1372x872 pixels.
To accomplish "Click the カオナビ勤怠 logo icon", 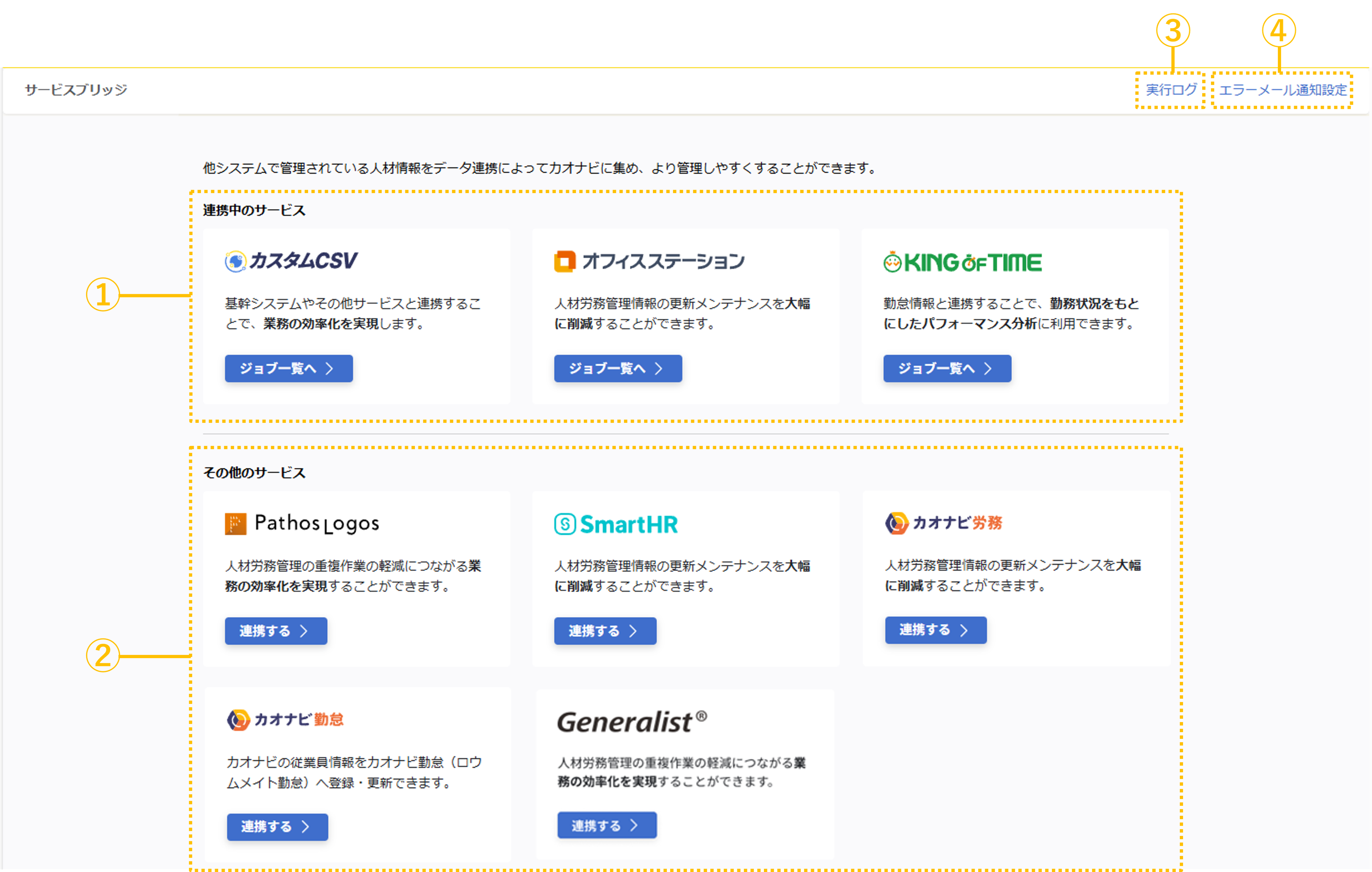I will [239, 720].
